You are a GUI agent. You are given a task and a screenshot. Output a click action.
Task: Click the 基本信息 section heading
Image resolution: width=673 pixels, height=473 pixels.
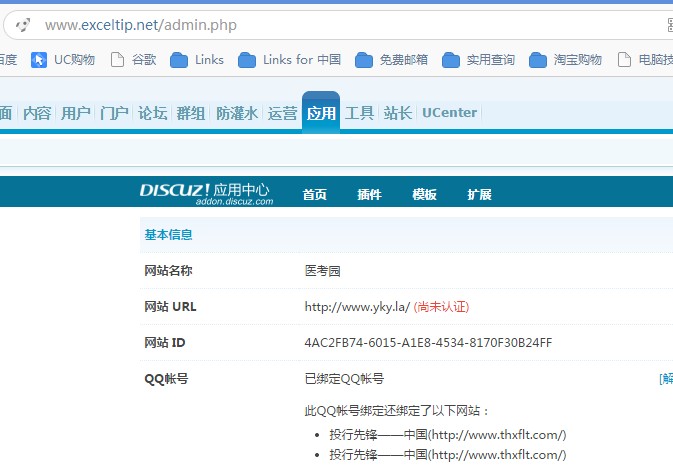click(168, 235)
